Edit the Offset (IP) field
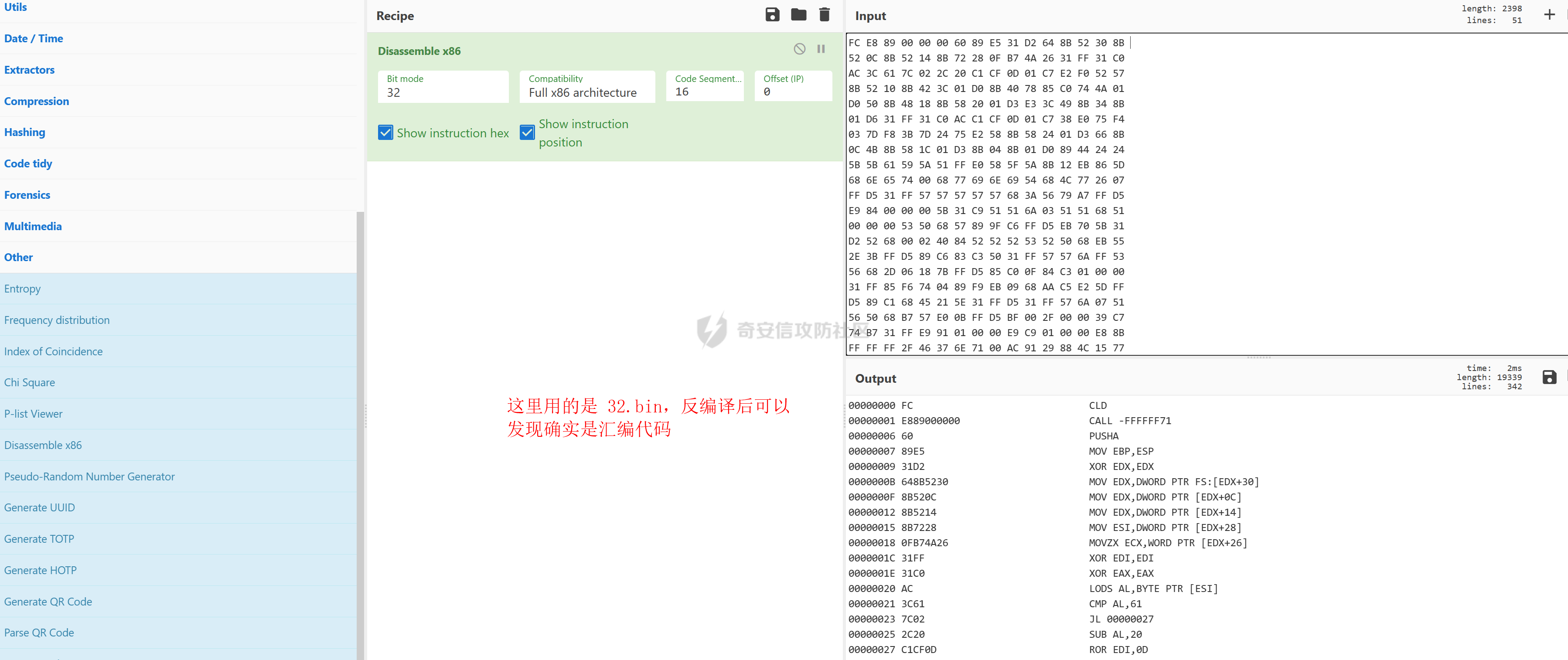 coord(793,86)
